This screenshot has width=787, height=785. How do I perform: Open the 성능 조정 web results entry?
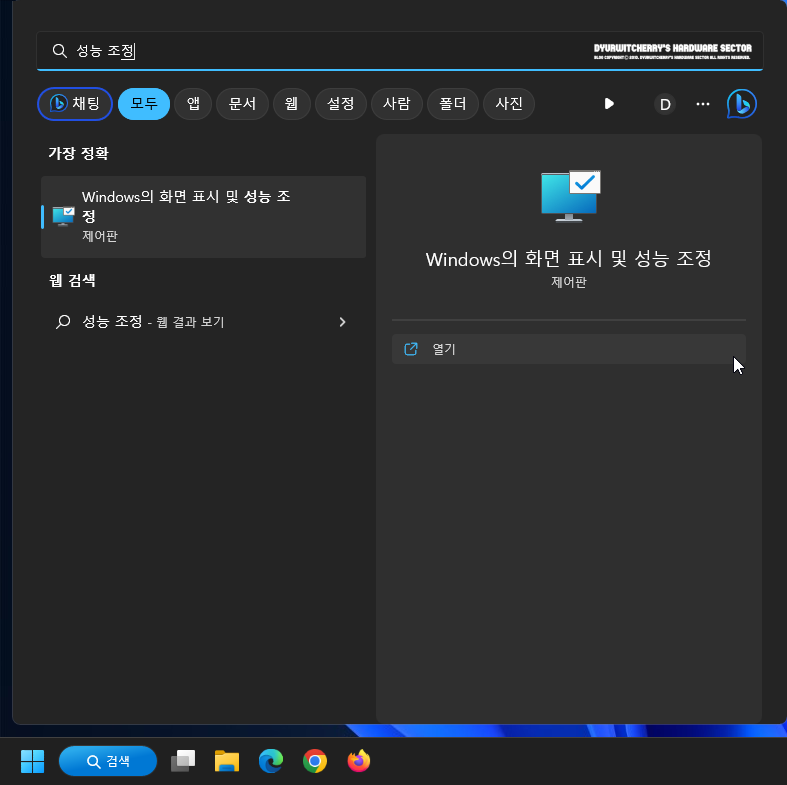tap(203, 322)
